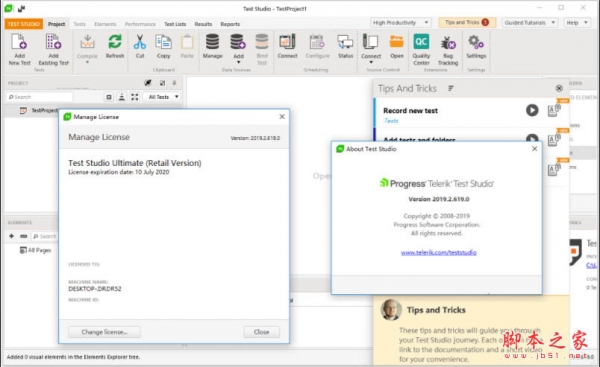Image resolution: width=600 pixels, height=367 pixels.
Task: Click filter icon beside Tips And Tricks title
Action: [451, 88]
